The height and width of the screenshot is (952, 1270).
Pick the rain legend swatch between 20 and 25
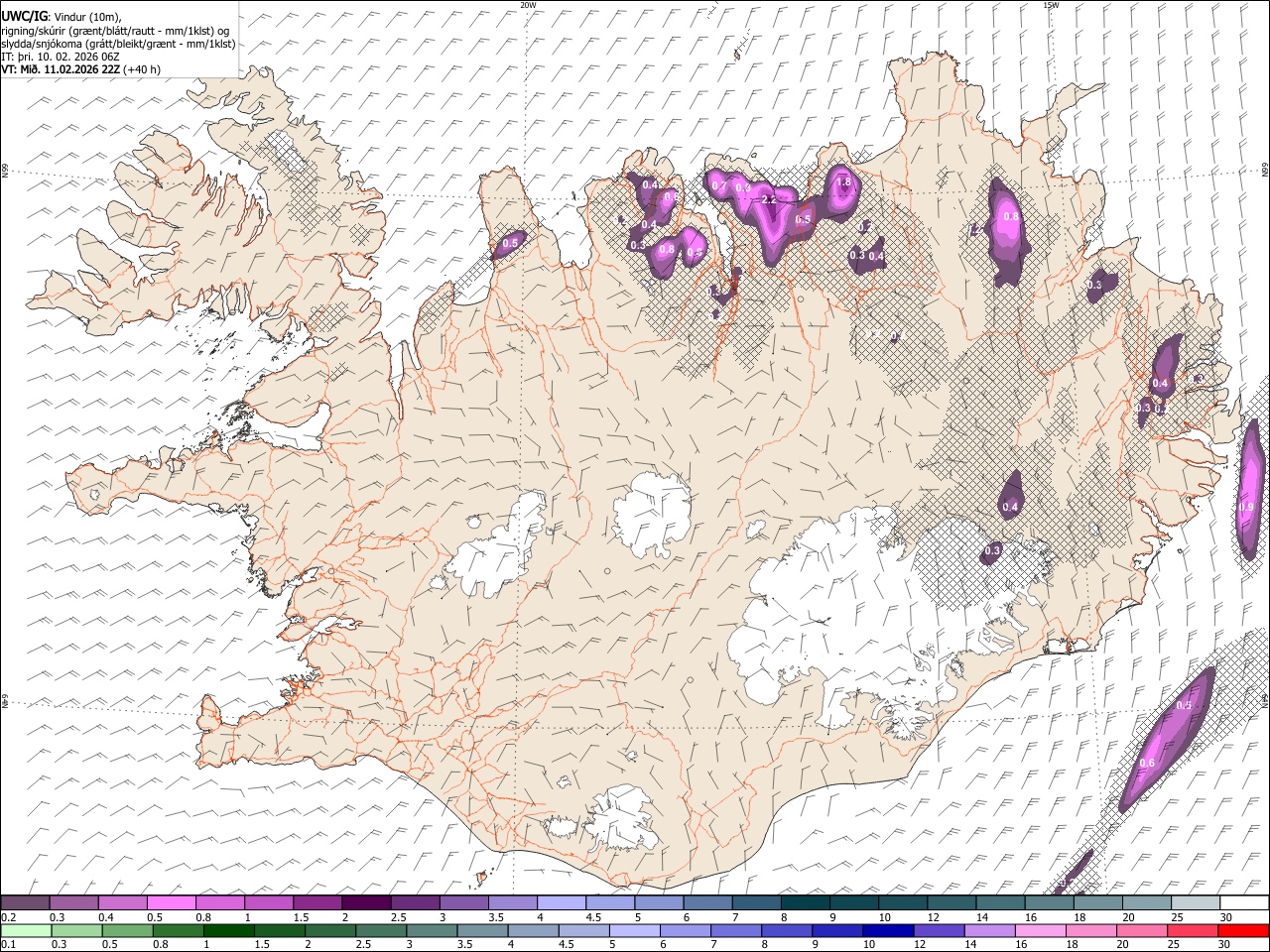click(1140, 930)
